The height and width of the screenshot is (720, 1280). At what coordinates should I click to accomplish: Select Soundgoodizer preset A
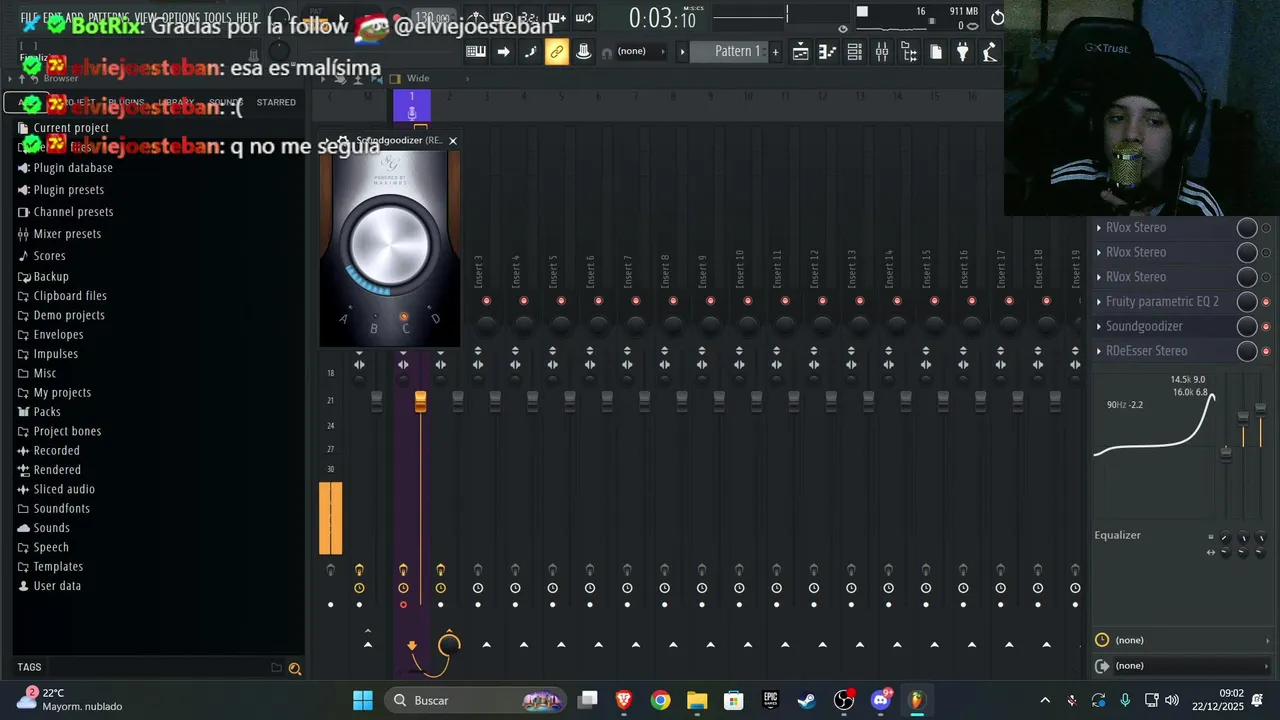pos(344,319)
